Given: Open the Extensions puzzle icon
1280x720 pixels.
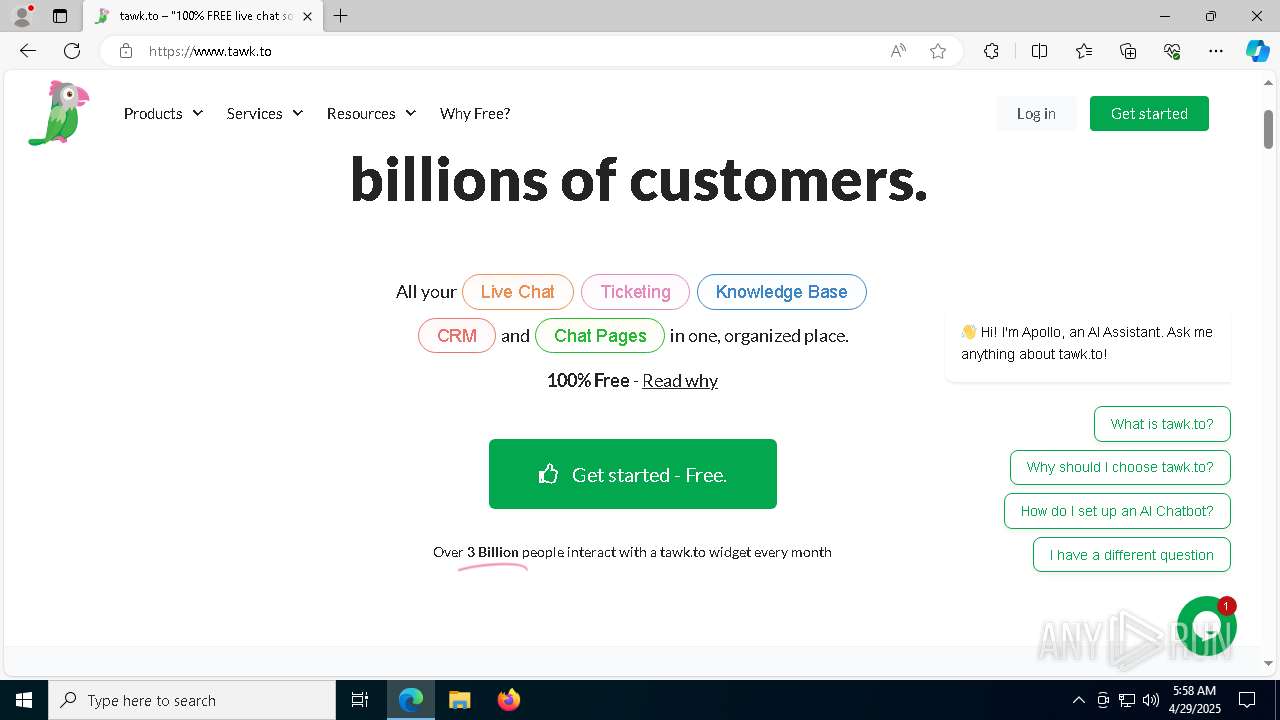Looking at the screenshot, I should point(991,51).
